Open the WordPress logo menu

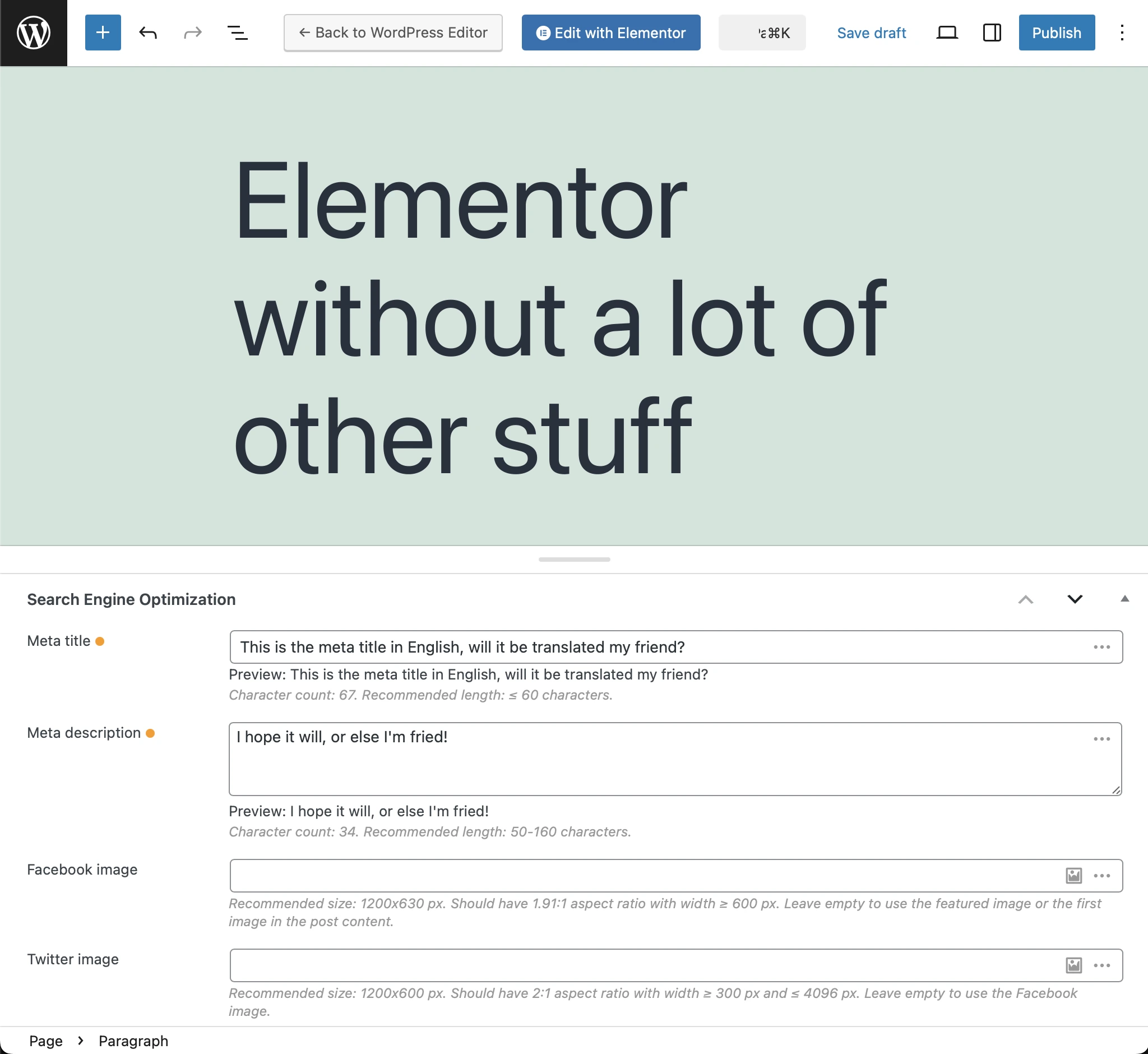[x=33, y=33]
